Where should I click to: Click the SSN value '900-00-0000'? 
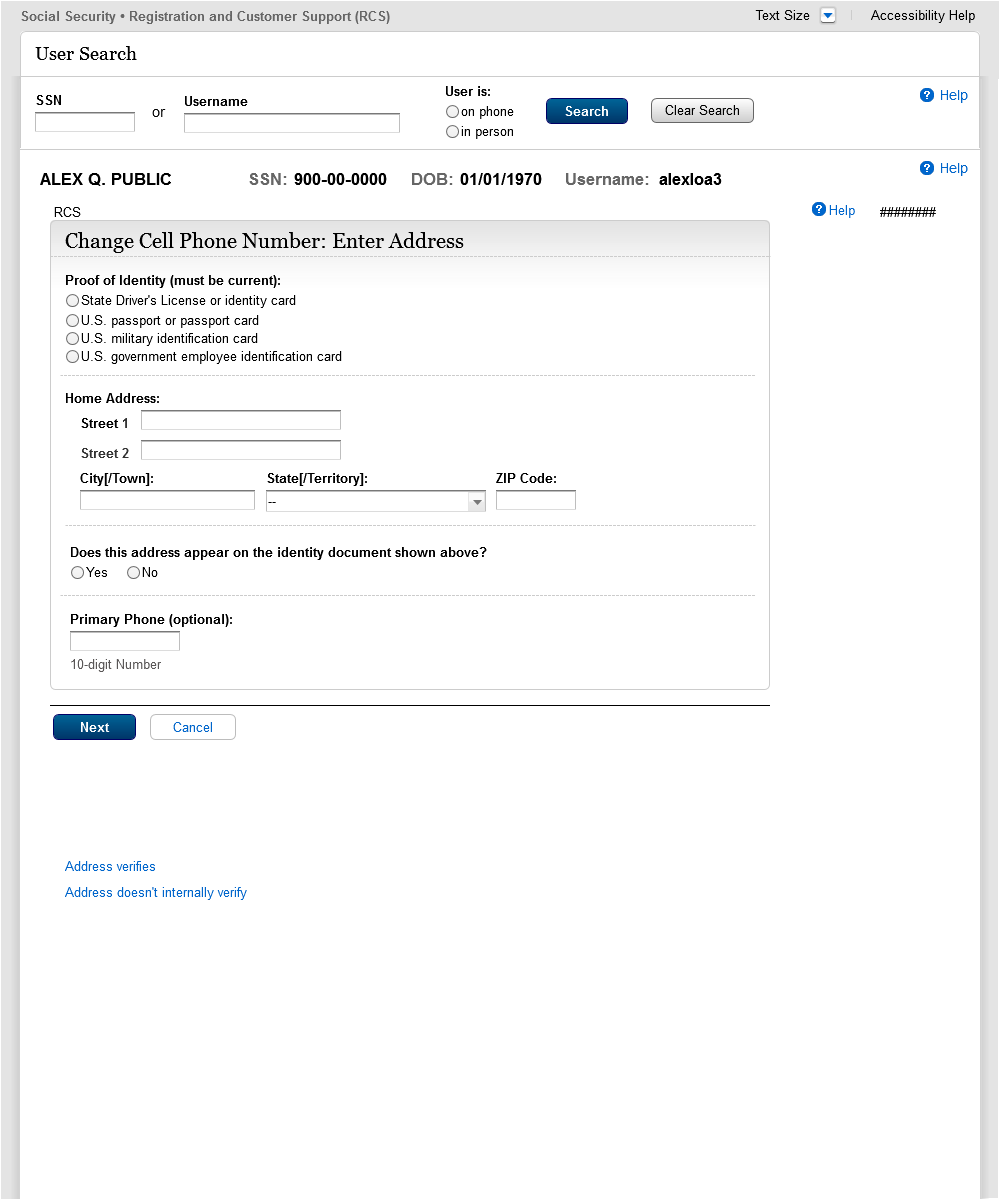tap(340, 180)
